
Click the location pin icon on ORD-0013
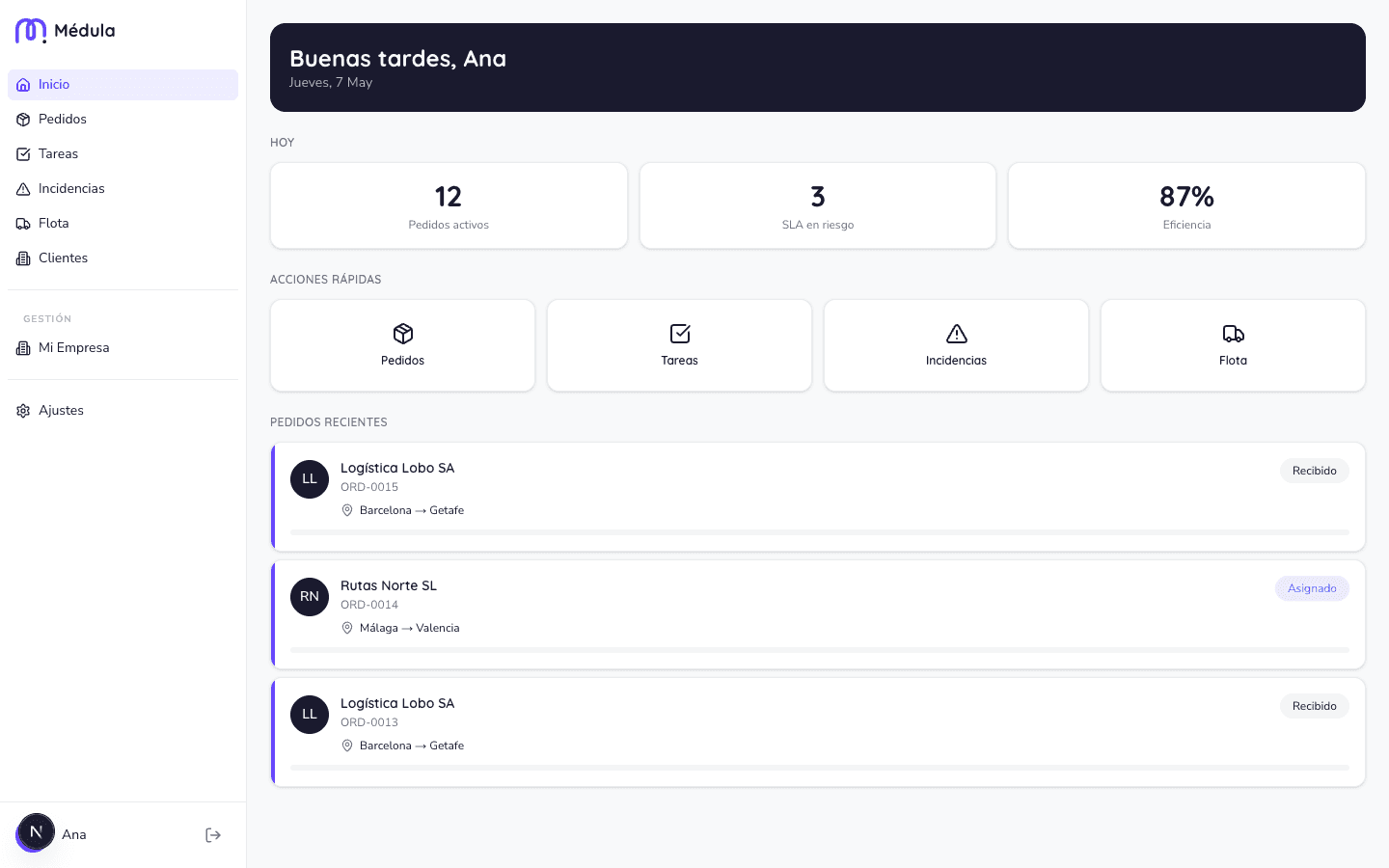(347, 746)
